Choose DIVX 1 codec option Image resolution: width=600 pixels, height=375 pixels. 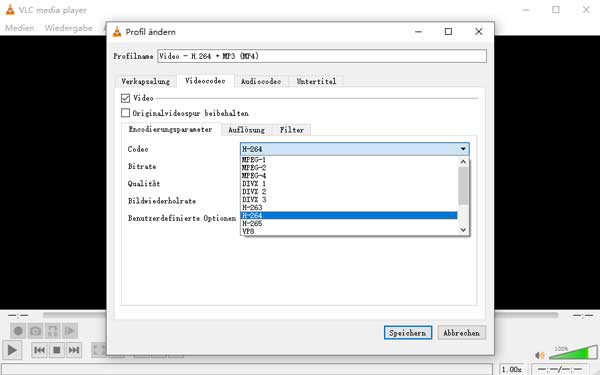point(349,184)
